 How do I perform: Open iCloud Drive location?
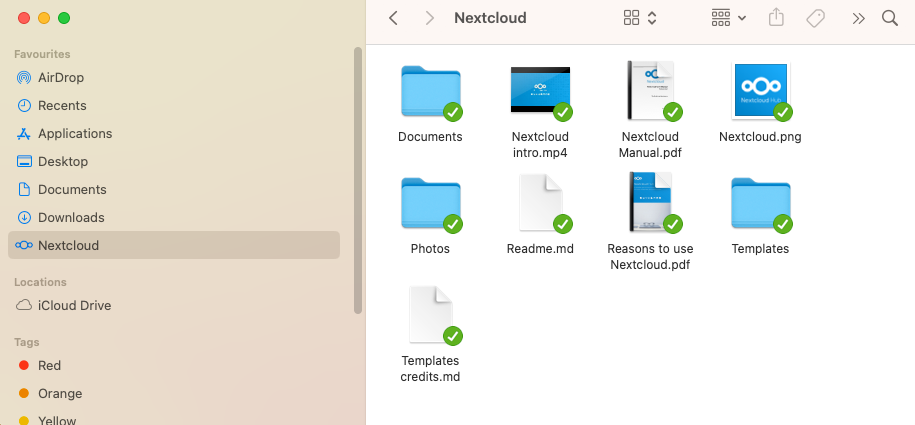(x=174, y=305)
